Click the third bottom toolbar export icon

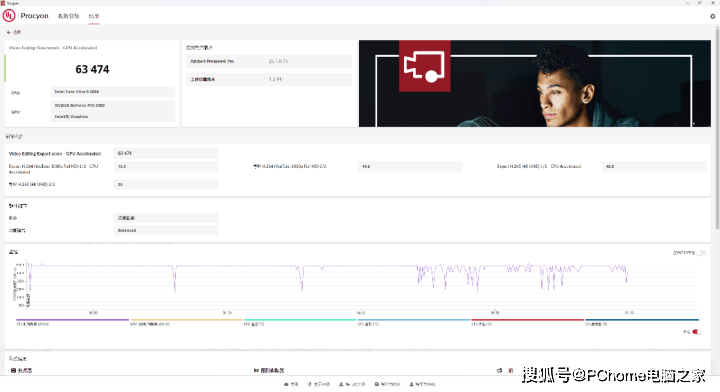coord(341,384)
